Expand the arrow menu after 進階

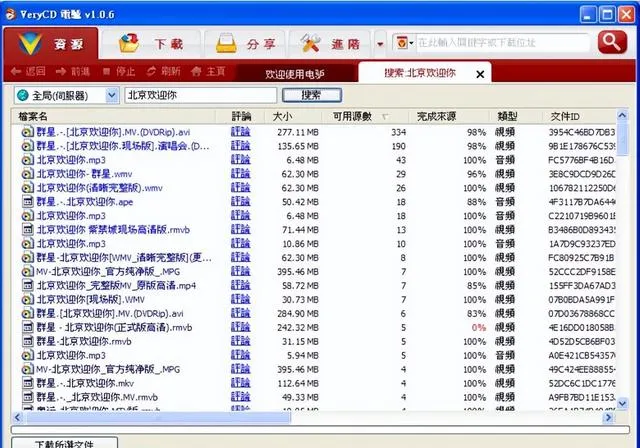coord(380,44)
